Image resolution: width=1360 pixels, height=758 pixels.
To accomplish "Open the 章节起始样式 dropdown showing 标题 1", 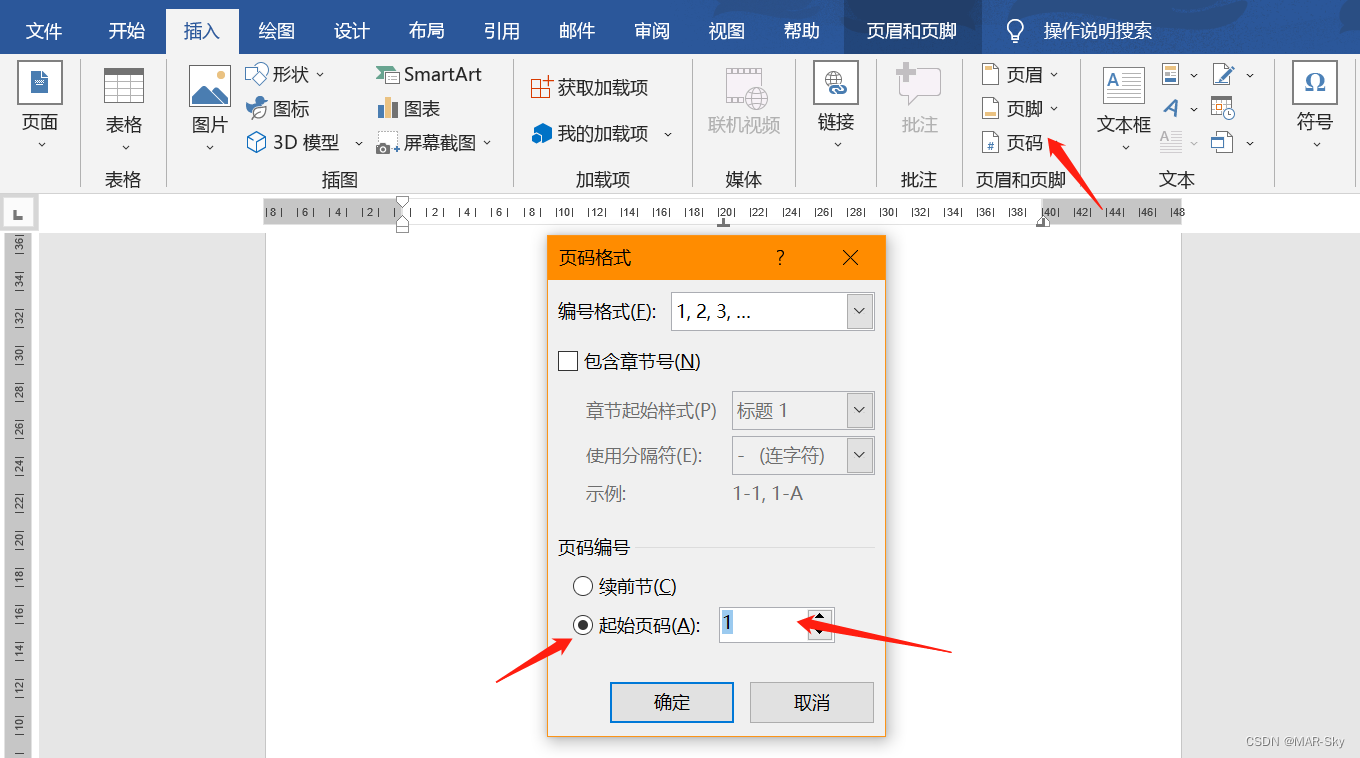I will pyautogui.click(x=803, y=410).
